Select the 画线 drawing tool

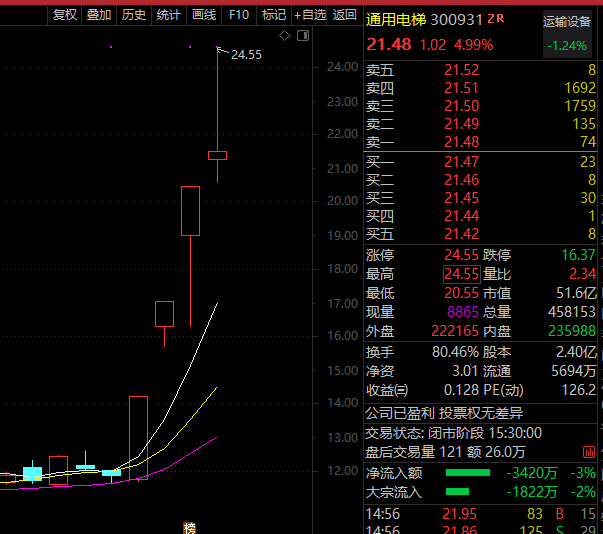(x=204, y=15)
